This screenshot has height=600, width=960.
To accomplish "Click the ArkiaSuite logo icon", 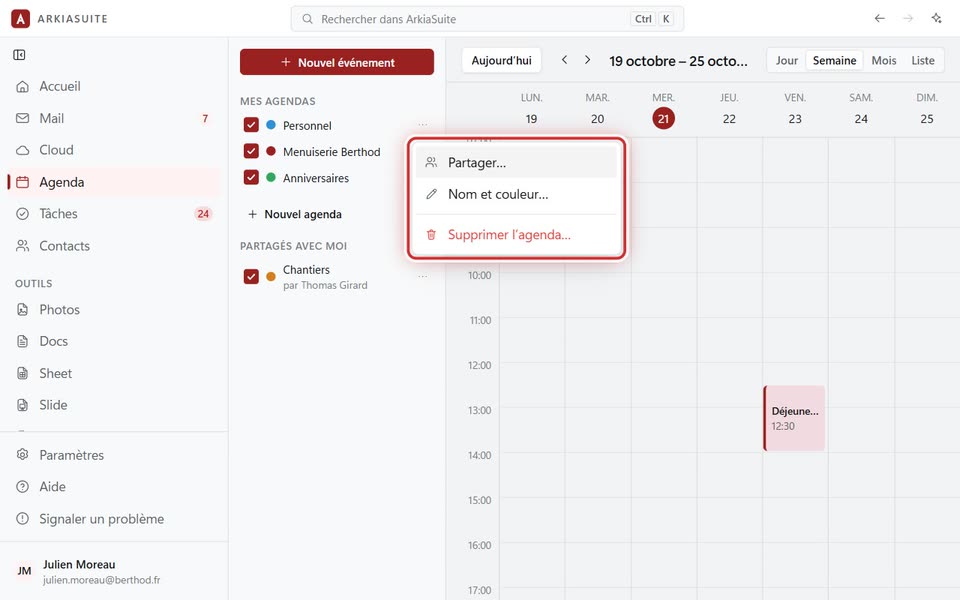I will point(20,19).
